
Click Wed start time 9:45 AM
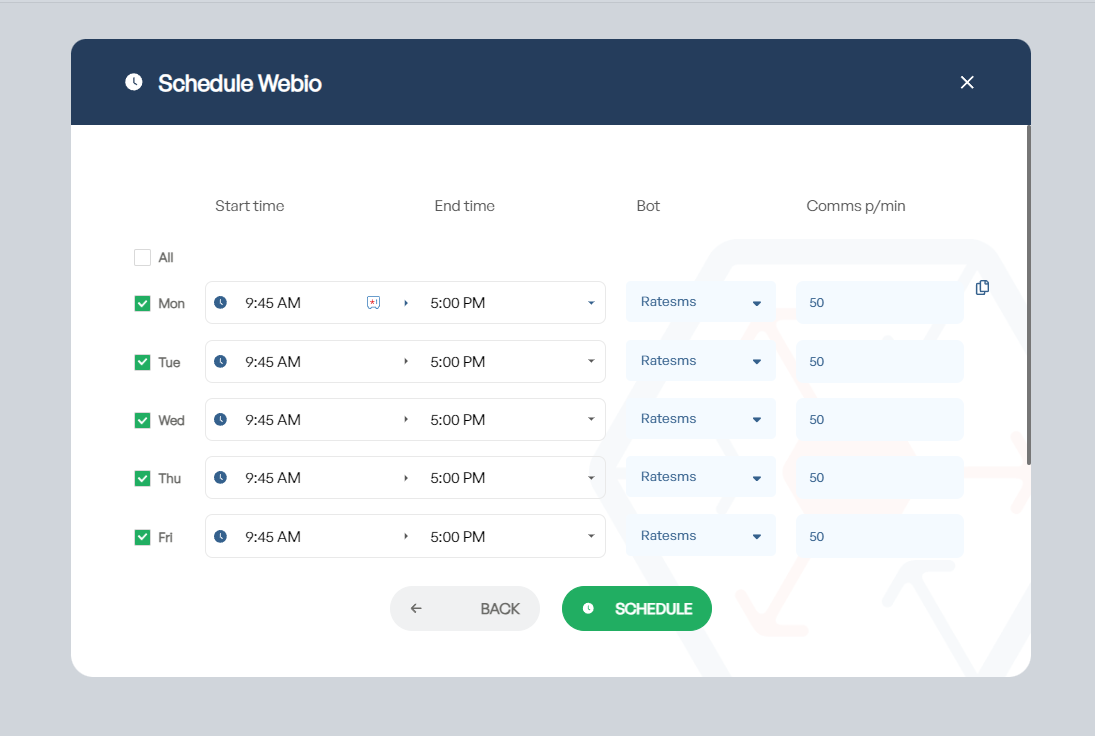tap(273, 420)
